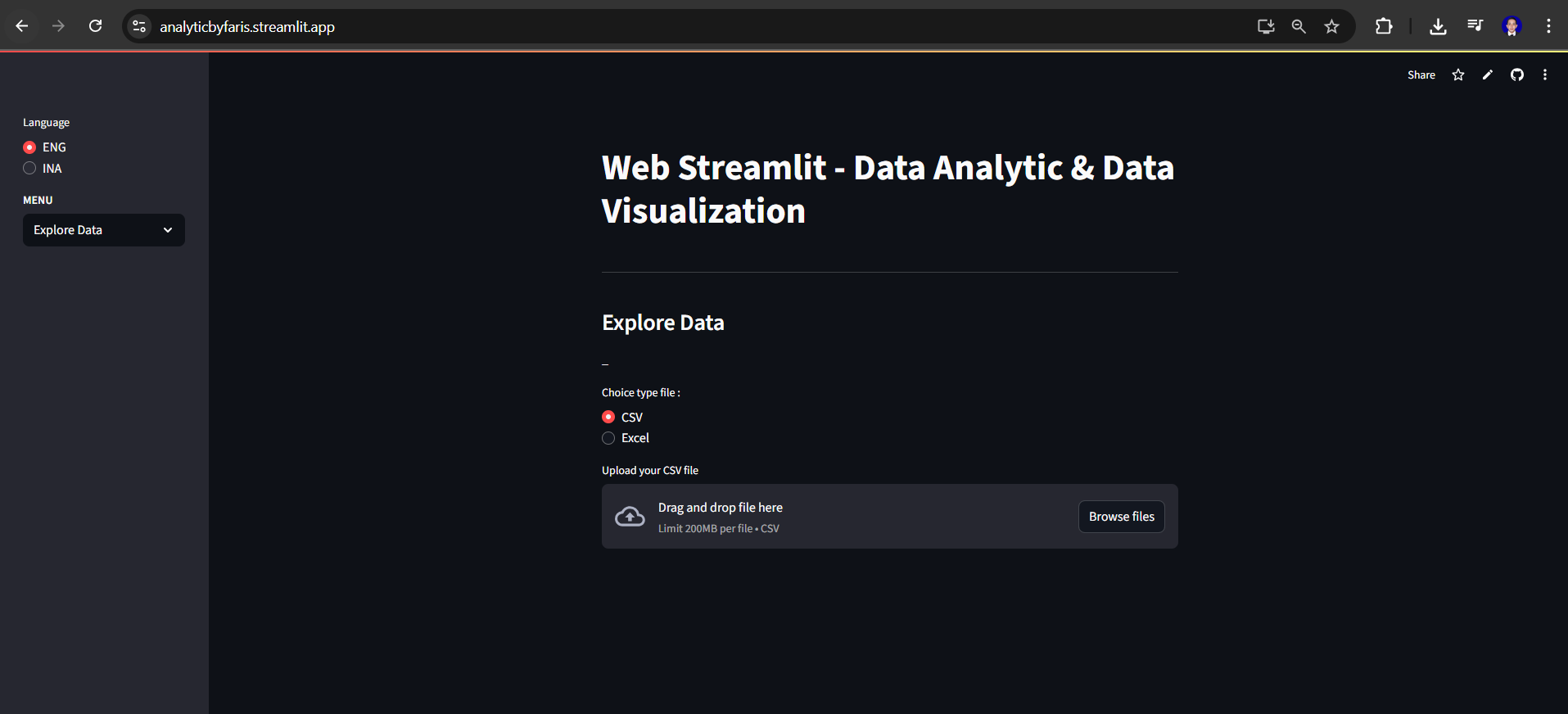The width and height of the screenshot is (1568, 714).
Task: Edit the app with pencil icon
Action: point(1488,75)
